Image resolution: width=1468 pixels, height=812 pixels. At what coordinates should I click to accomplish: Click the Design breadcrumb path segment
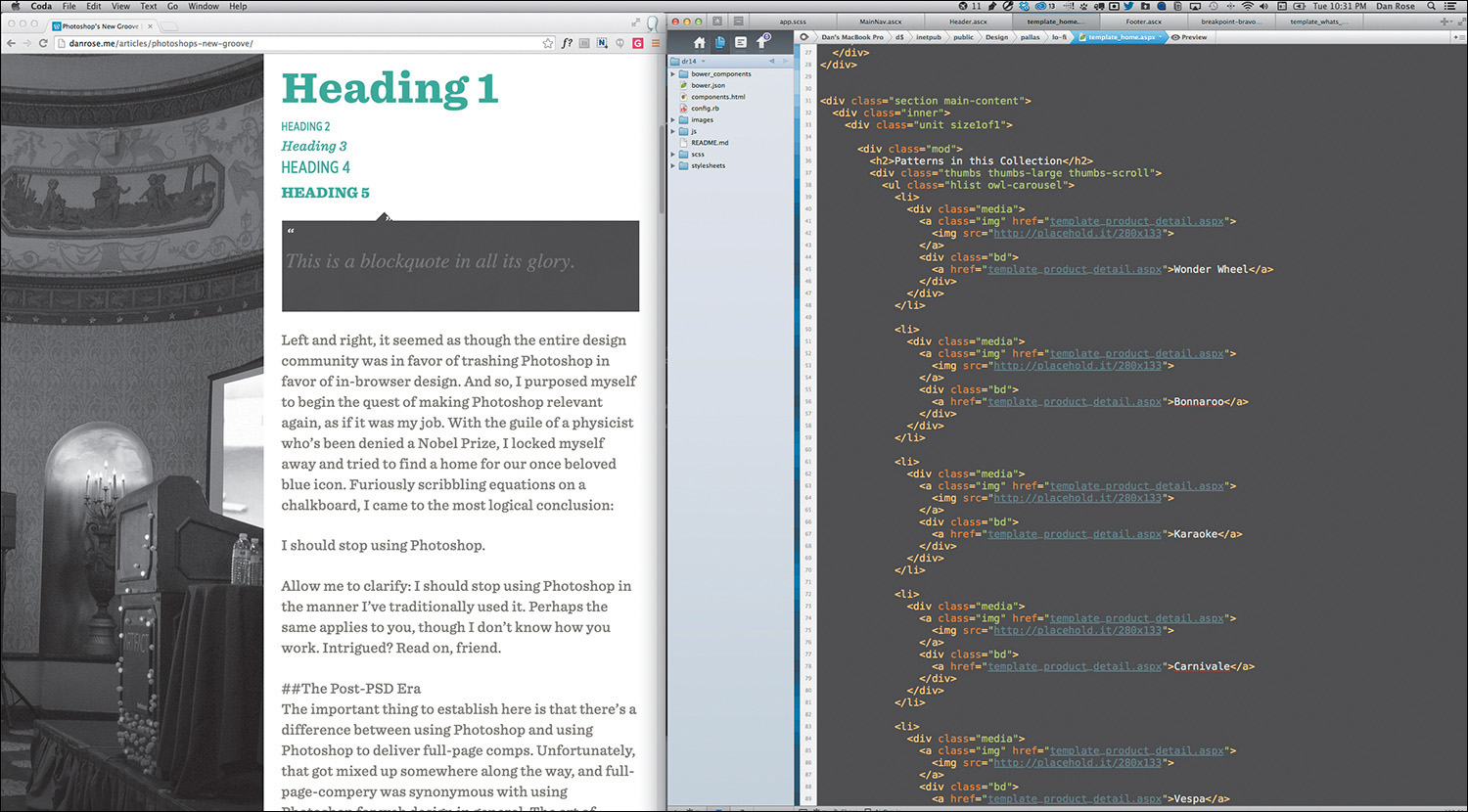click(x=996, y=37)
